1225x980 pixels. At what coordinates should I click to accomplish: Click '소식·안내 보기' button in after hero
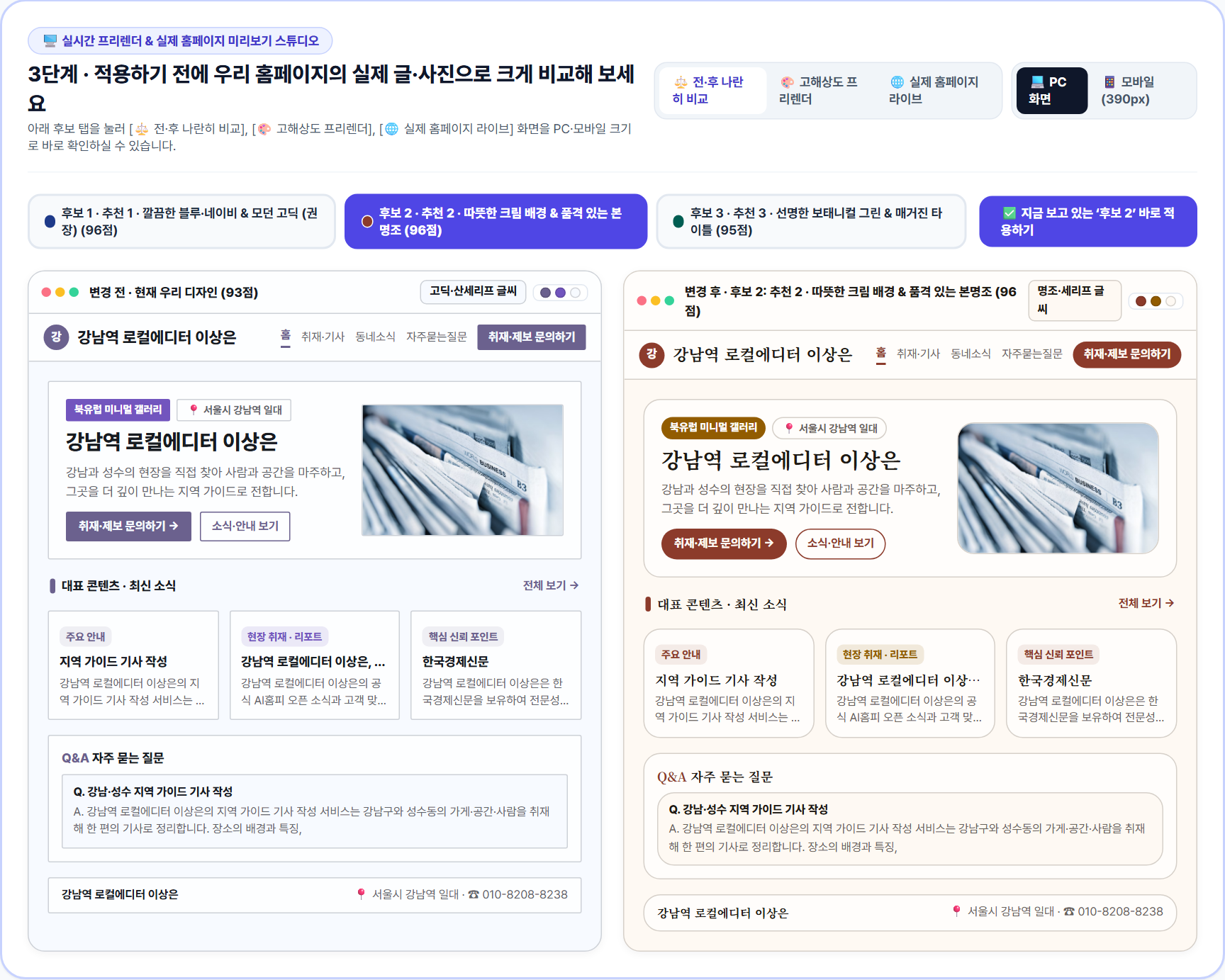tap(841, 543)
